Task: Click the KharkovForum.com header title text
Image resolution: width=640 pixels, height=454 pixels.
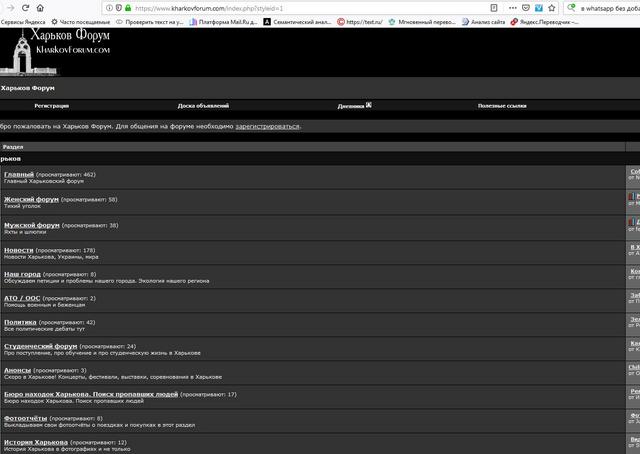Action: tap(73, 50)
